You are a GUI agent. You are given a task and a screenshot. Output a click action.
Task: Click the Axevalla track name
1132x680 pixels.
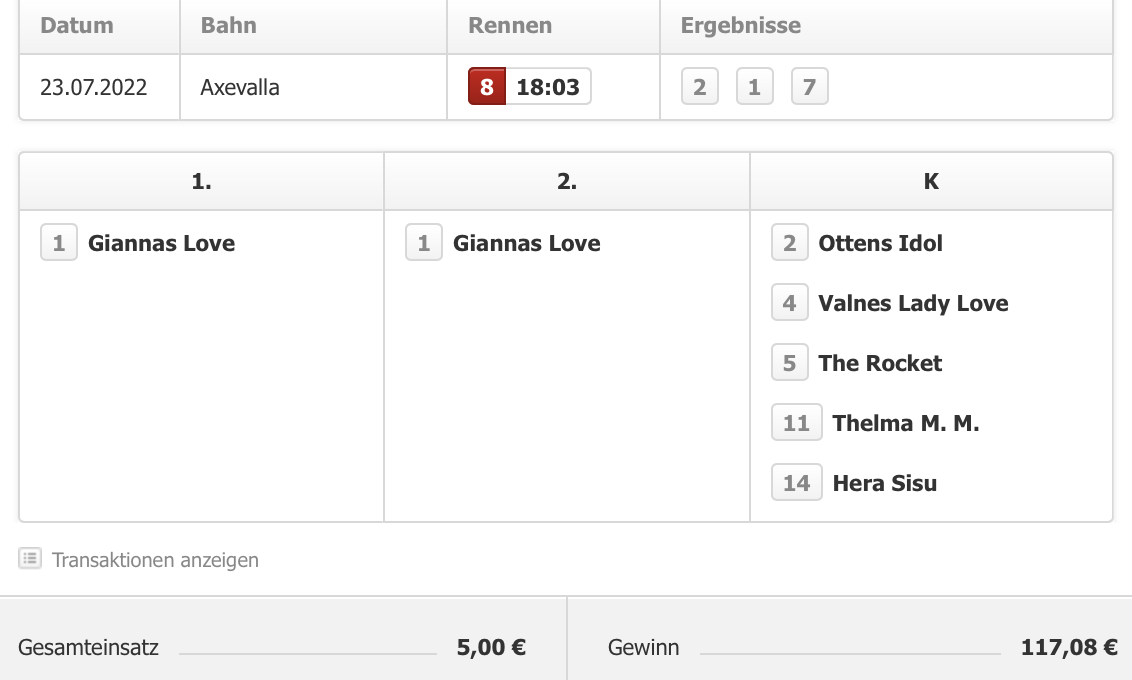240,87
